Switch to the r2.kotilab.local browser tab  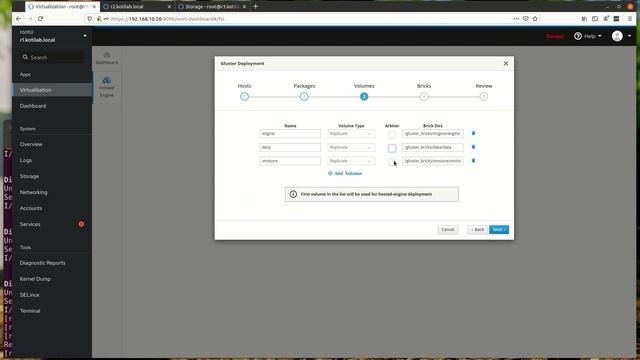point(137,7)
